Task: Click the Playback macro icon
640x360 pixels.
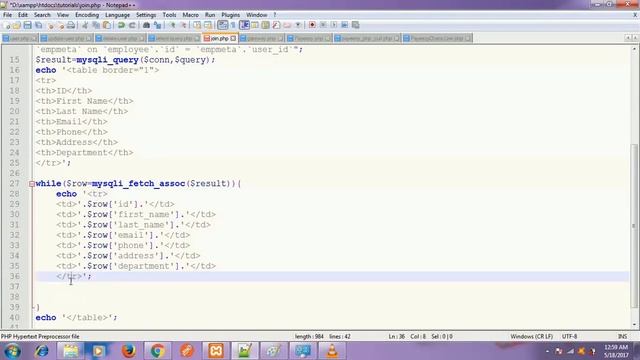Action: [334, 25]
